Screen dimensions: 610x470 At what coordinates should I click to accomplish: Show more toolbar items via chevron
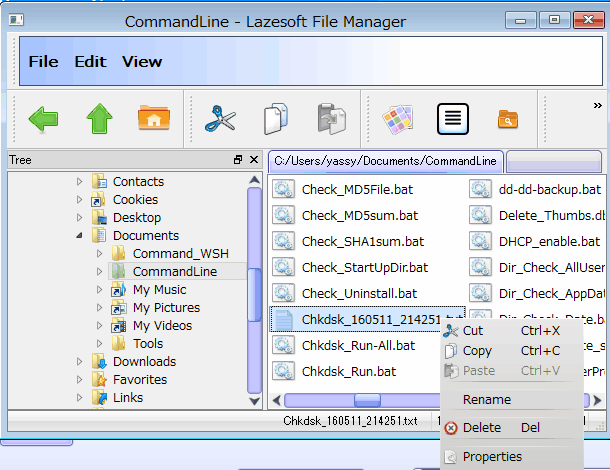tap(598, 105)
